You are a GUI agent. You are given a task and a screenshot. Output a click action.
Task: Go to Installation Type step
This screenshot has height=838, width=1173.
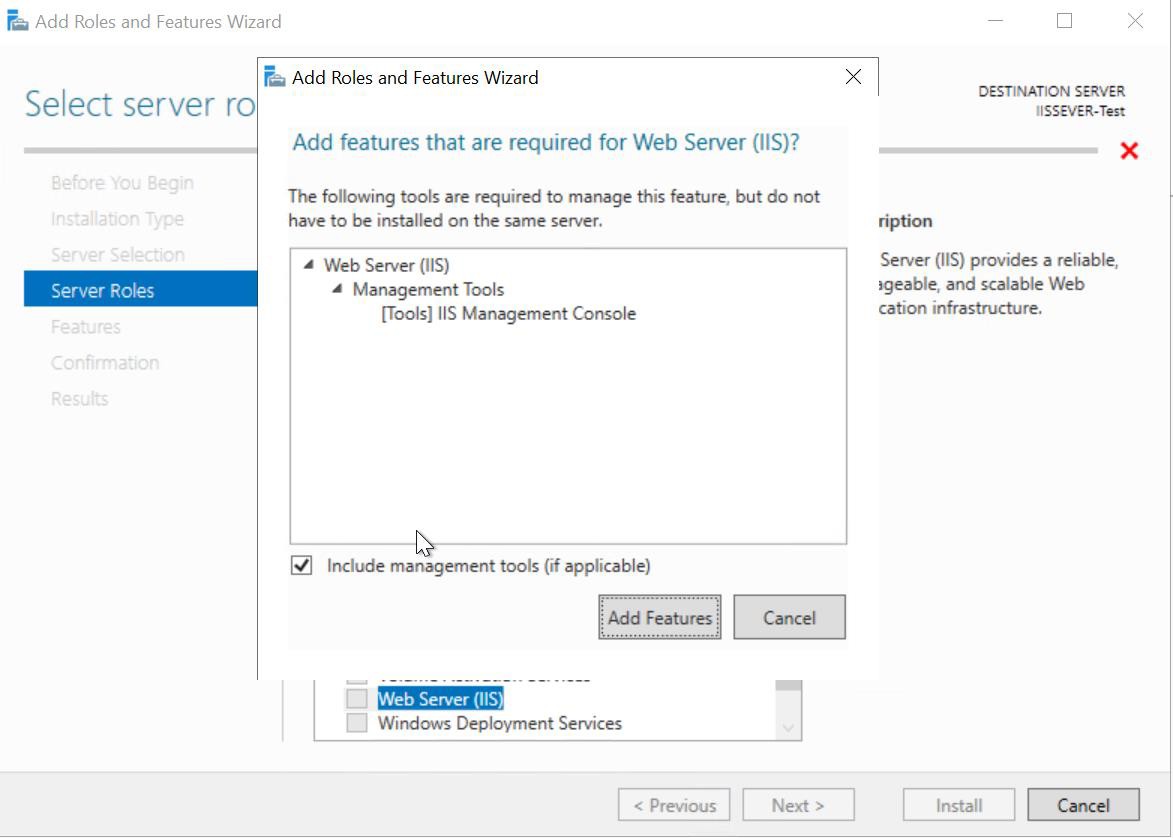(x=117, y=218)
